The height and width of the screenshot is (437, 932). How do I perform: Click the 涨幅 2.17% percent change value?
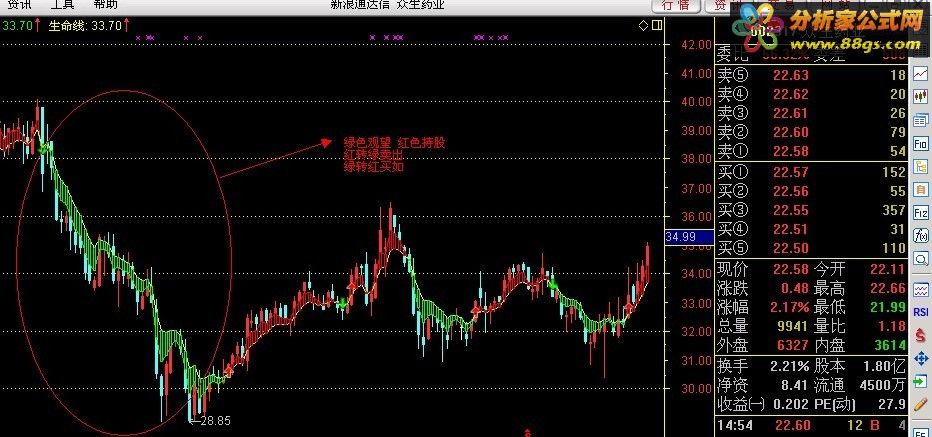click(x=791, y=308)
